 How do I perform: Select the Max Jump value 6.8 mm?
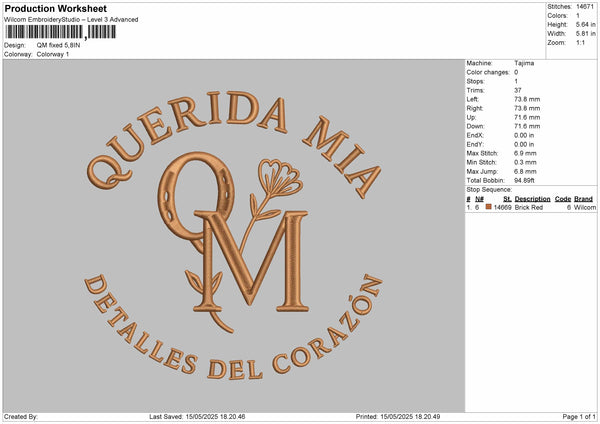525,171
